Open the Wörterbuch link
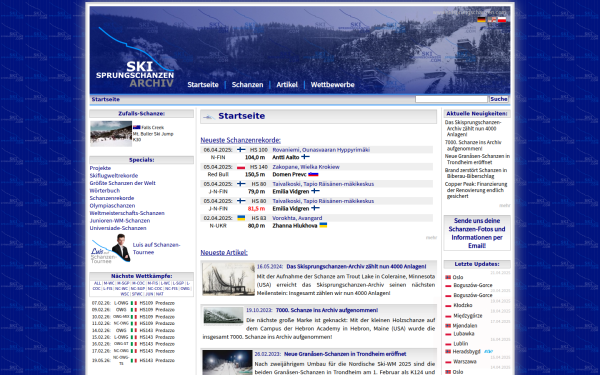Viewport: 600px width, 375px height. tap(105, 191)
